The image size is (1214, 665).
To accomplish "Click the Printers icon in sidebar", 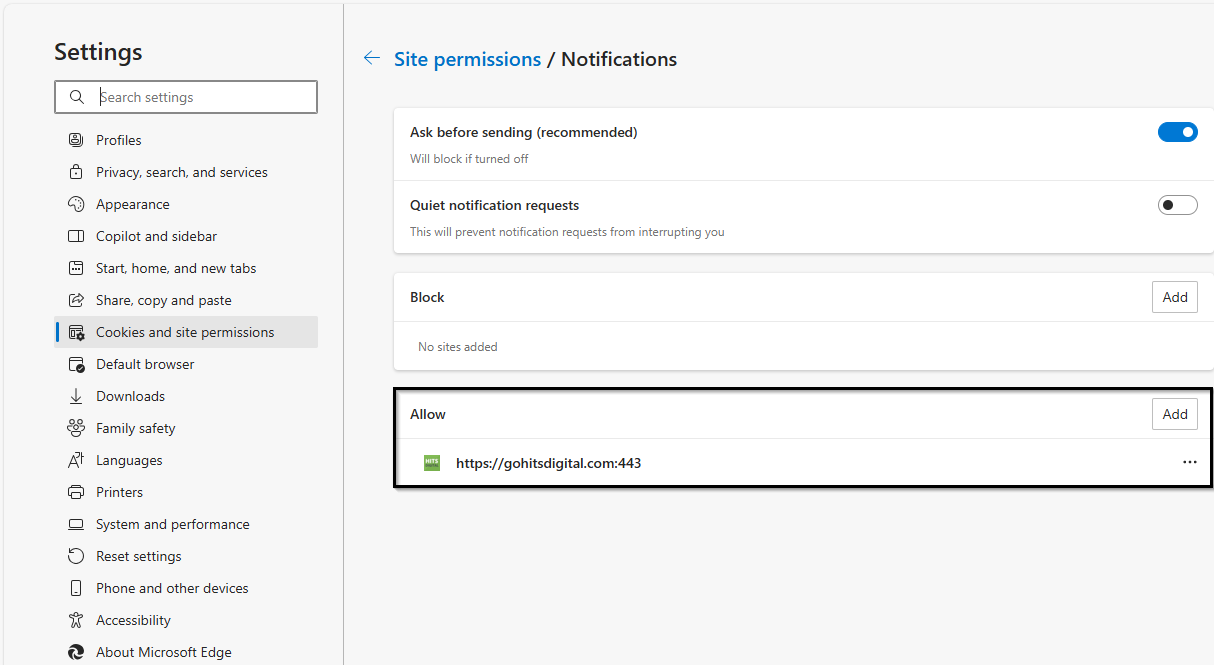I will pyautogui.click(x=76, y=492).
